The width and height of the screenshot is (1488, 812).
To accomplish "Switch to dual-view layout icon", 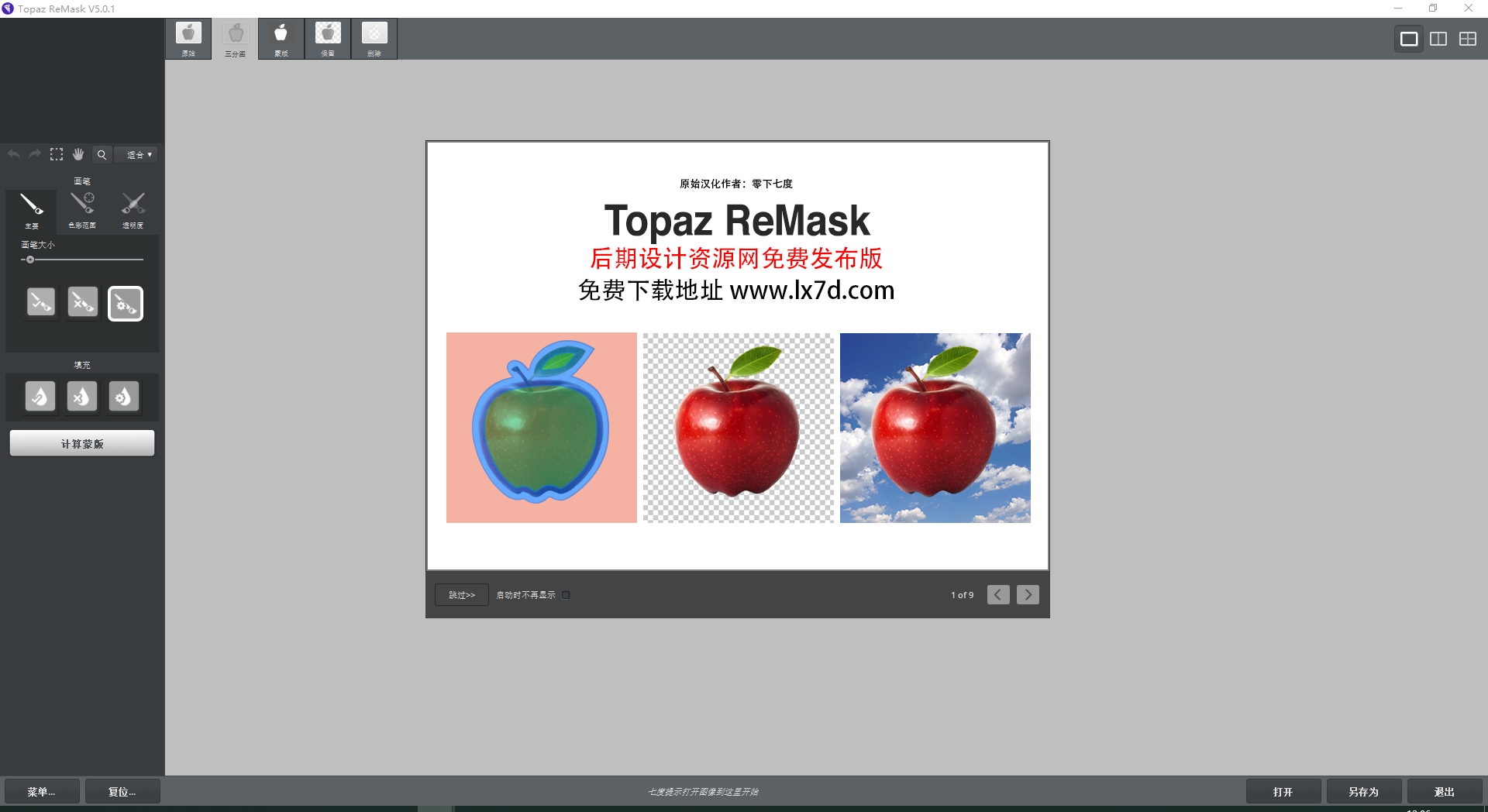I will point(1438,38).
